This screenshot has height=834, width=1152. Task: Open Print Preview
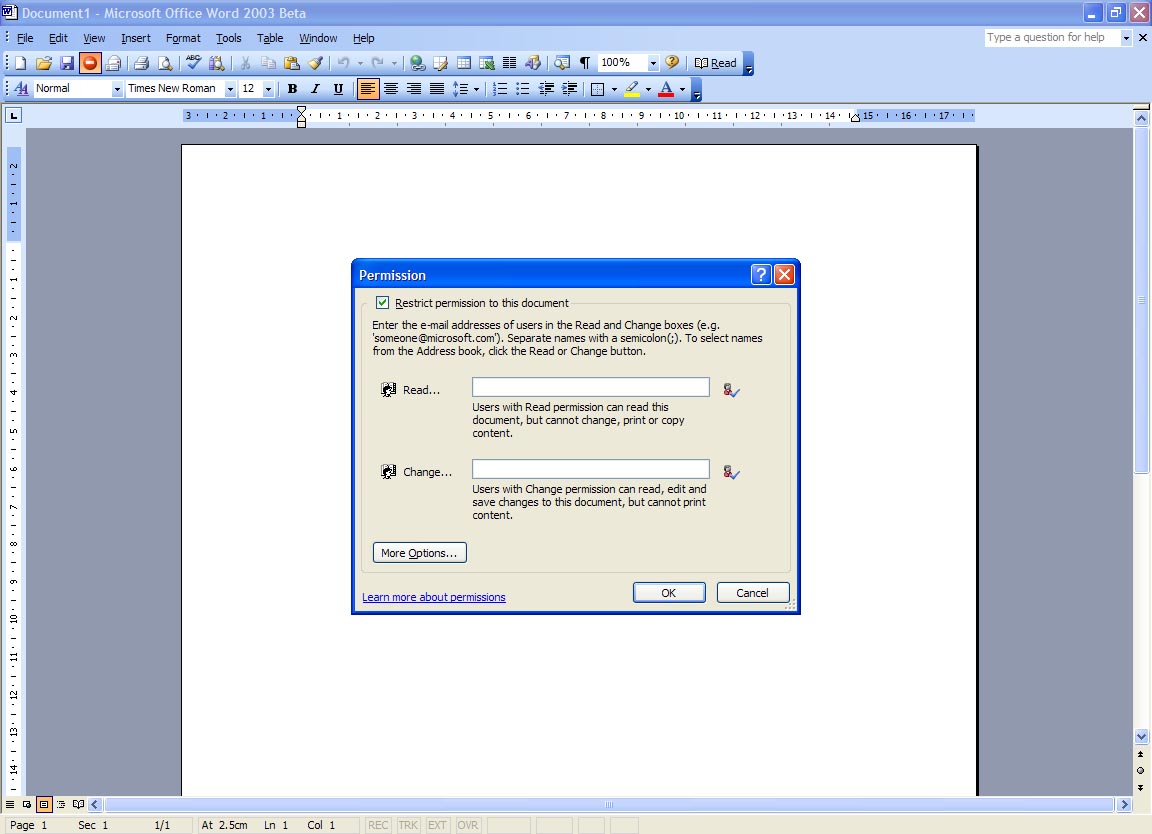(165, 63)
